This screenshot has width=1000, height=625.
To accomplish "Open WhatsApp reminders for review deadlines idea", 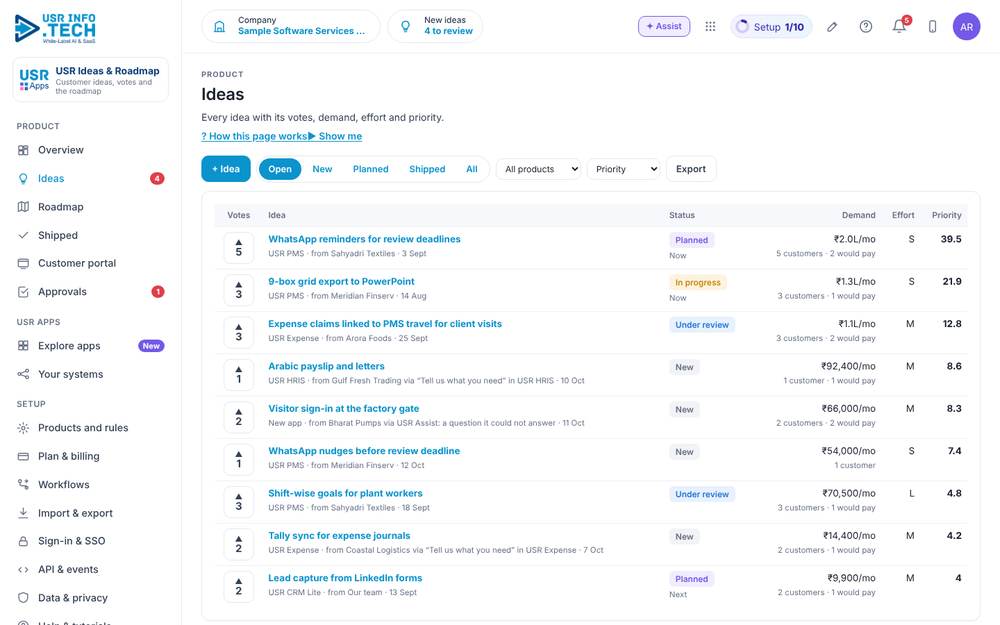I will click(364, 239).
